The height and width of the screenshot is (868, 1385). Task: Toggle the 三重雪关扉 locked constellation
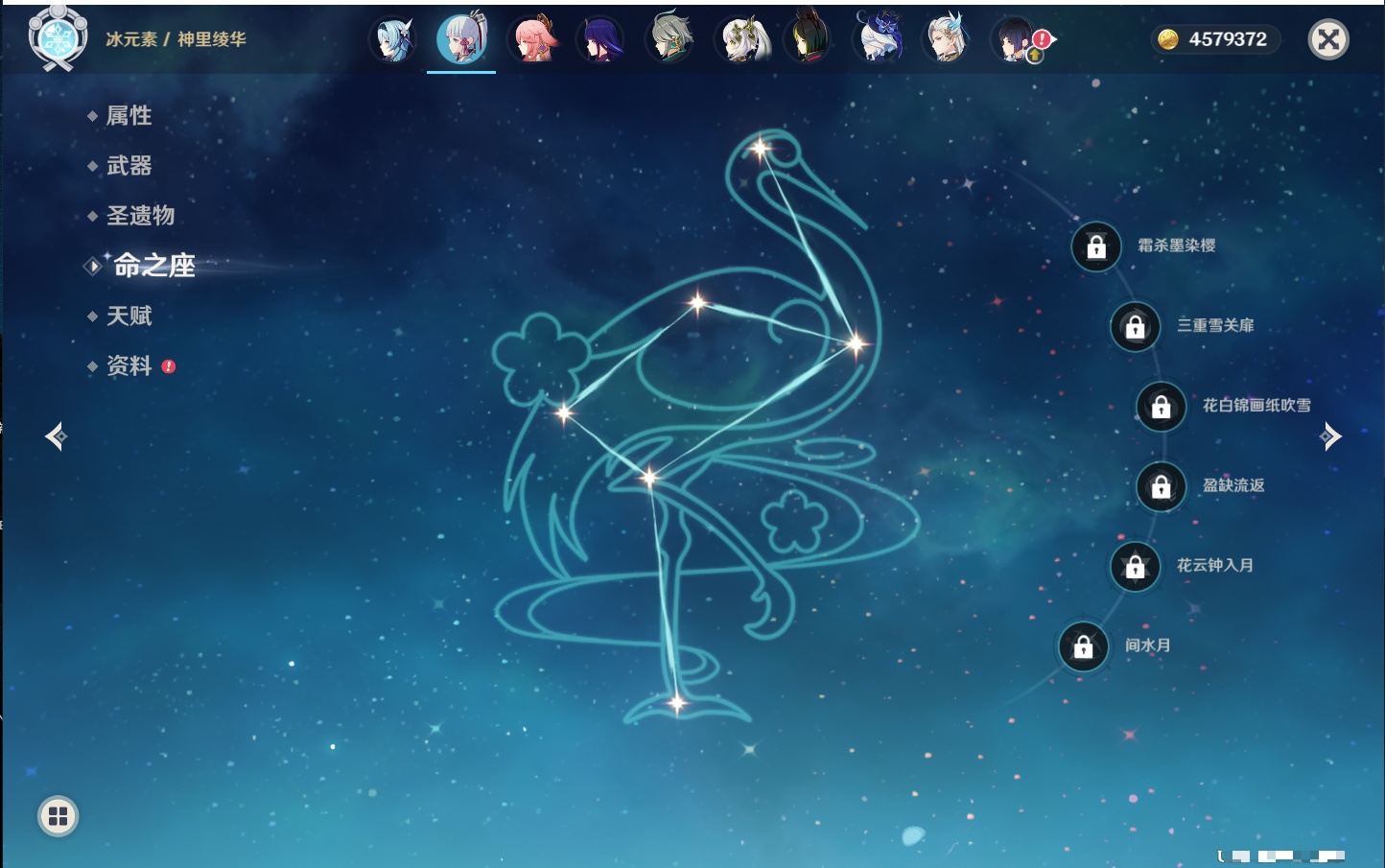tap(1135, 326)
